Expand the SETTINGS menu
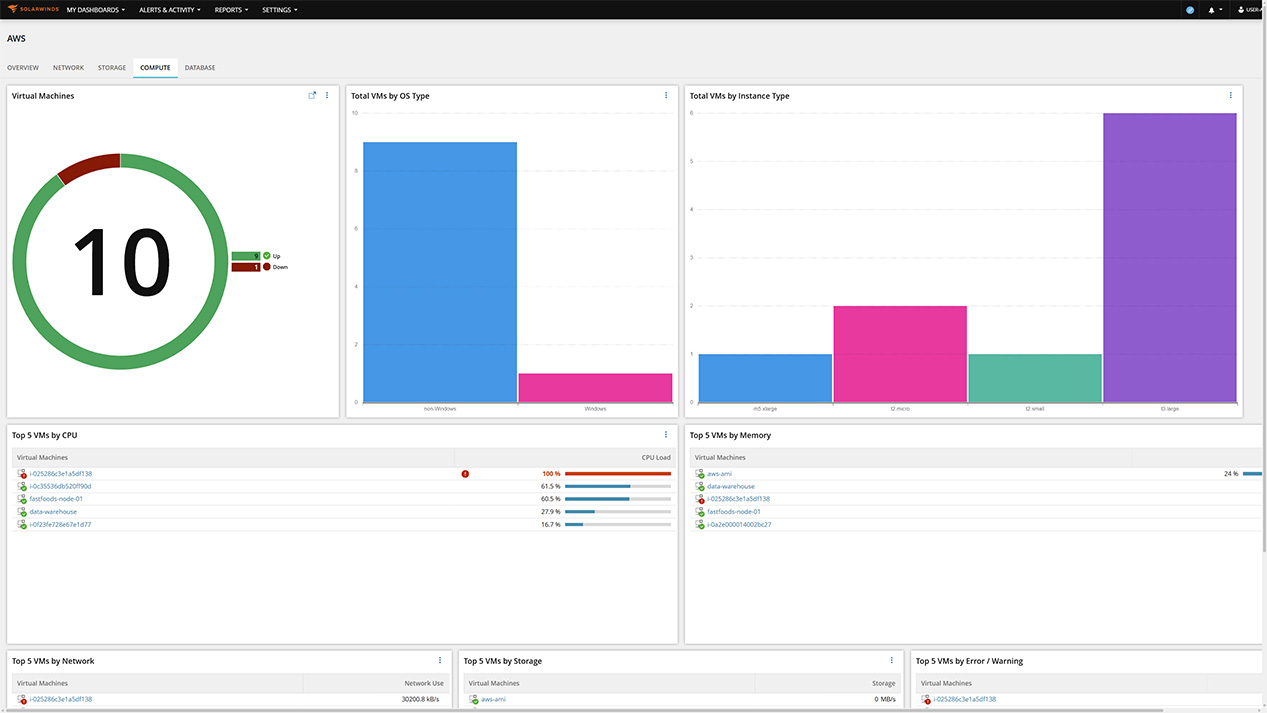Viewport: 1267px width, 713px height. point(279,9)
